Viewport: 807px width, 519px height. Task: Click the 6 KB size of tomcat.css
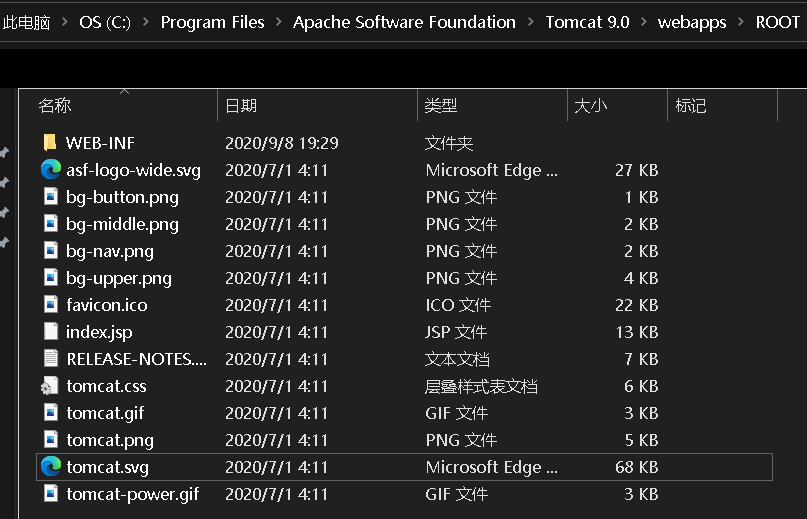point(641,386)
